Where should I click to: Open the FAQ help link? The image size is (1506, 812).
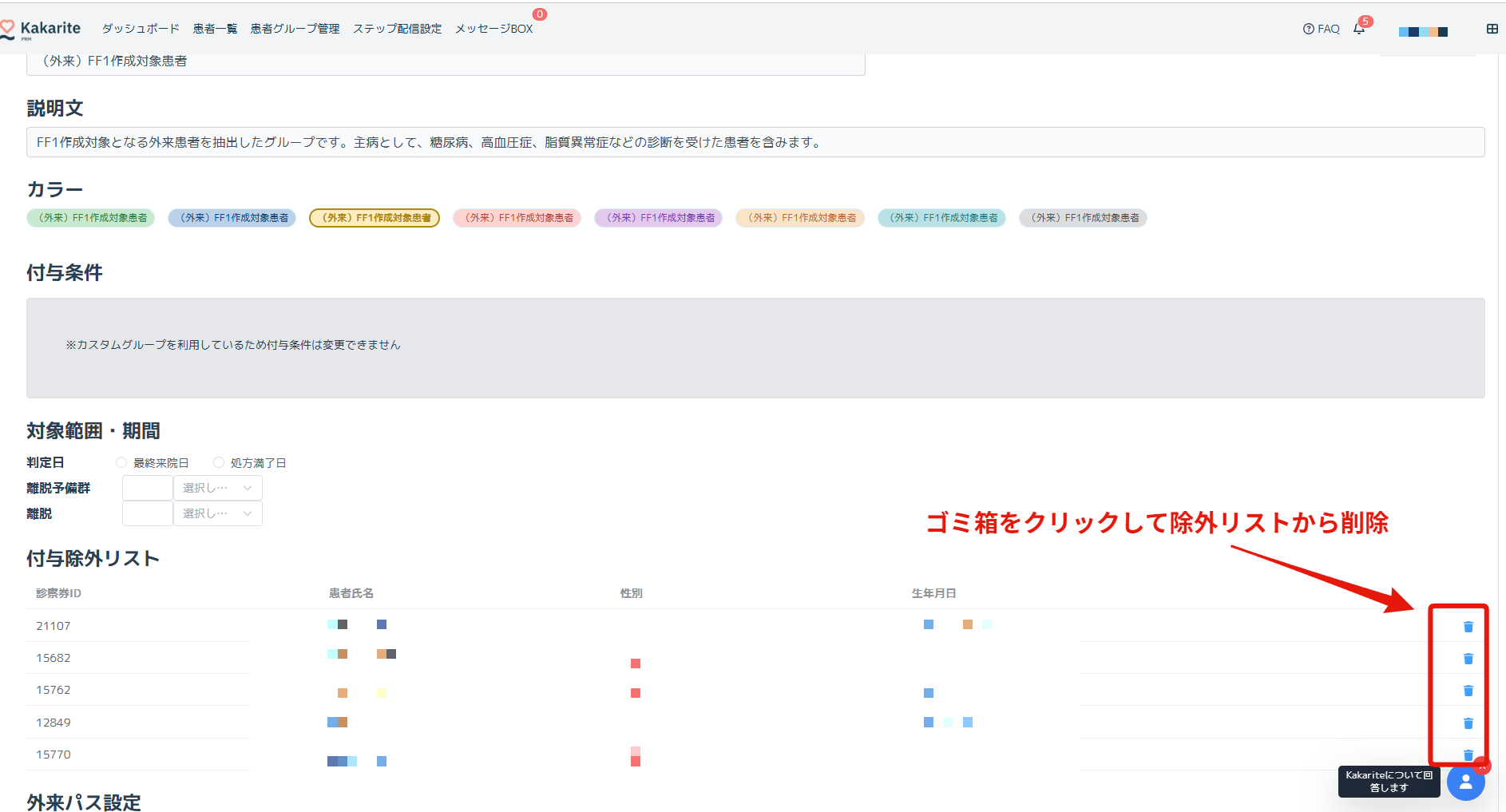click(x=1322, y=29)
